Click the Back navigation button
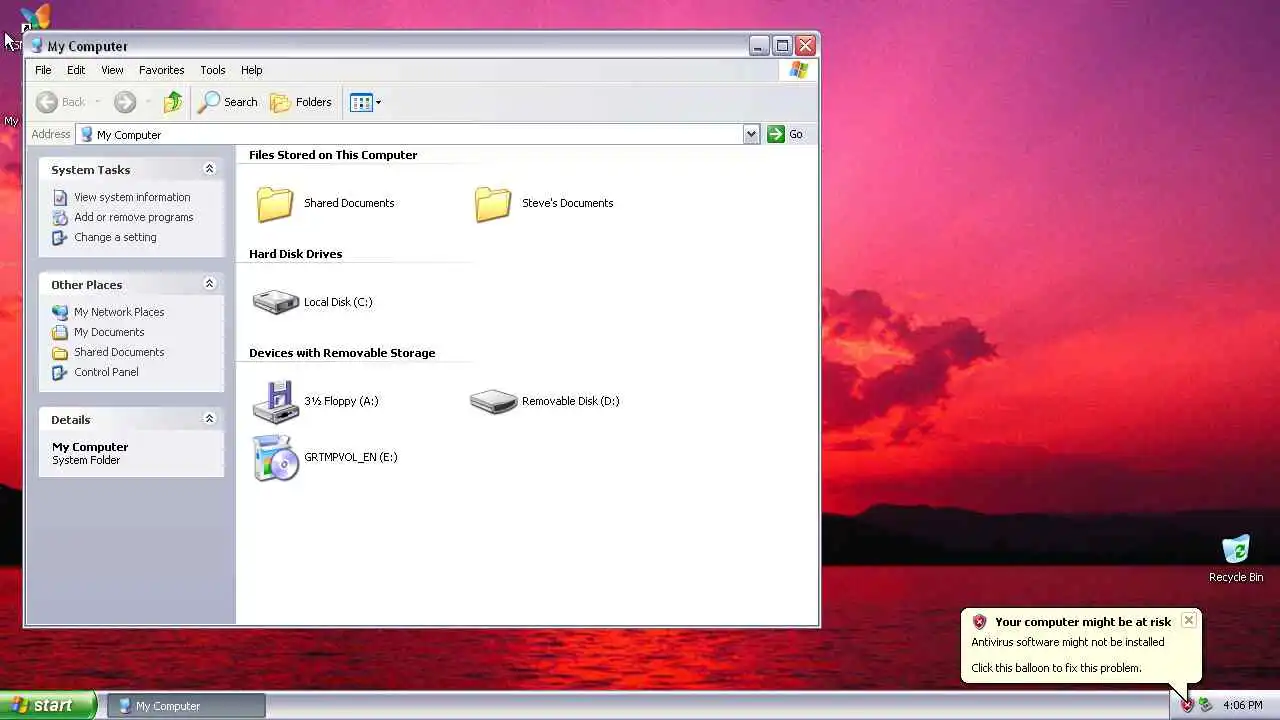The image size is (1280, 720). (x=61, y=102)
